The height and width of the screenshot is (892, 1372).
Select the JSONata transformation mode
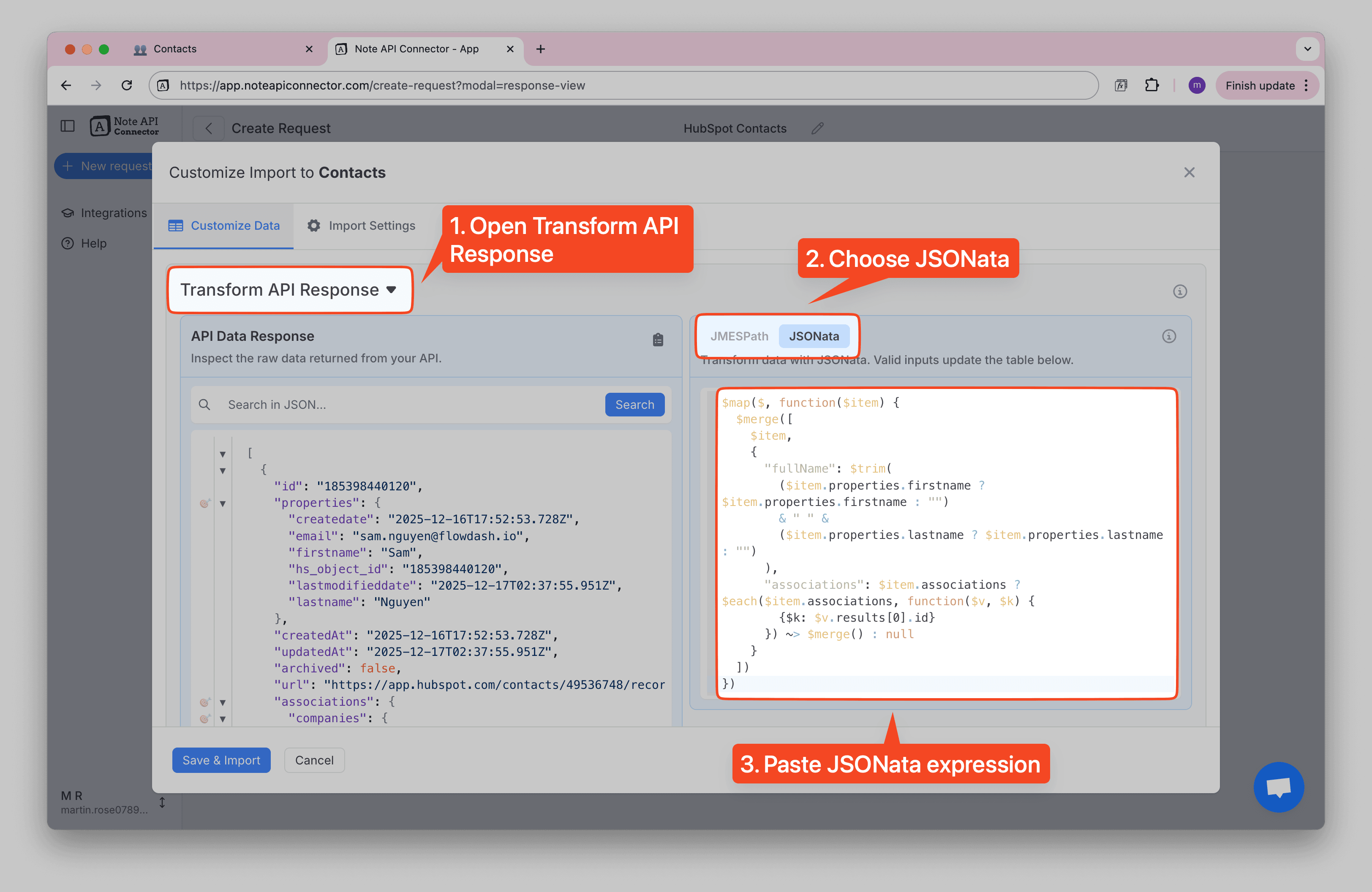coord(814,336)
